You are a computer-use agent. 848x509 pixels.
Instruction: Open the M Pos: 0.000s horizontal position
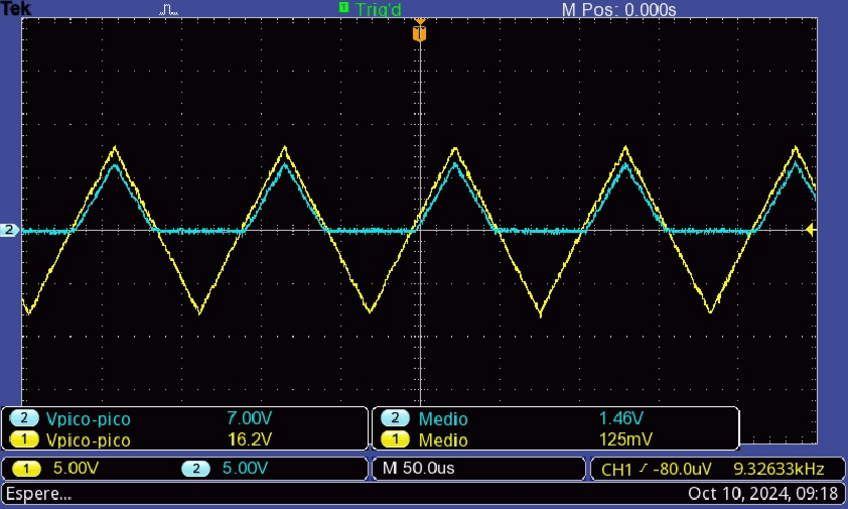pos(619,9)
